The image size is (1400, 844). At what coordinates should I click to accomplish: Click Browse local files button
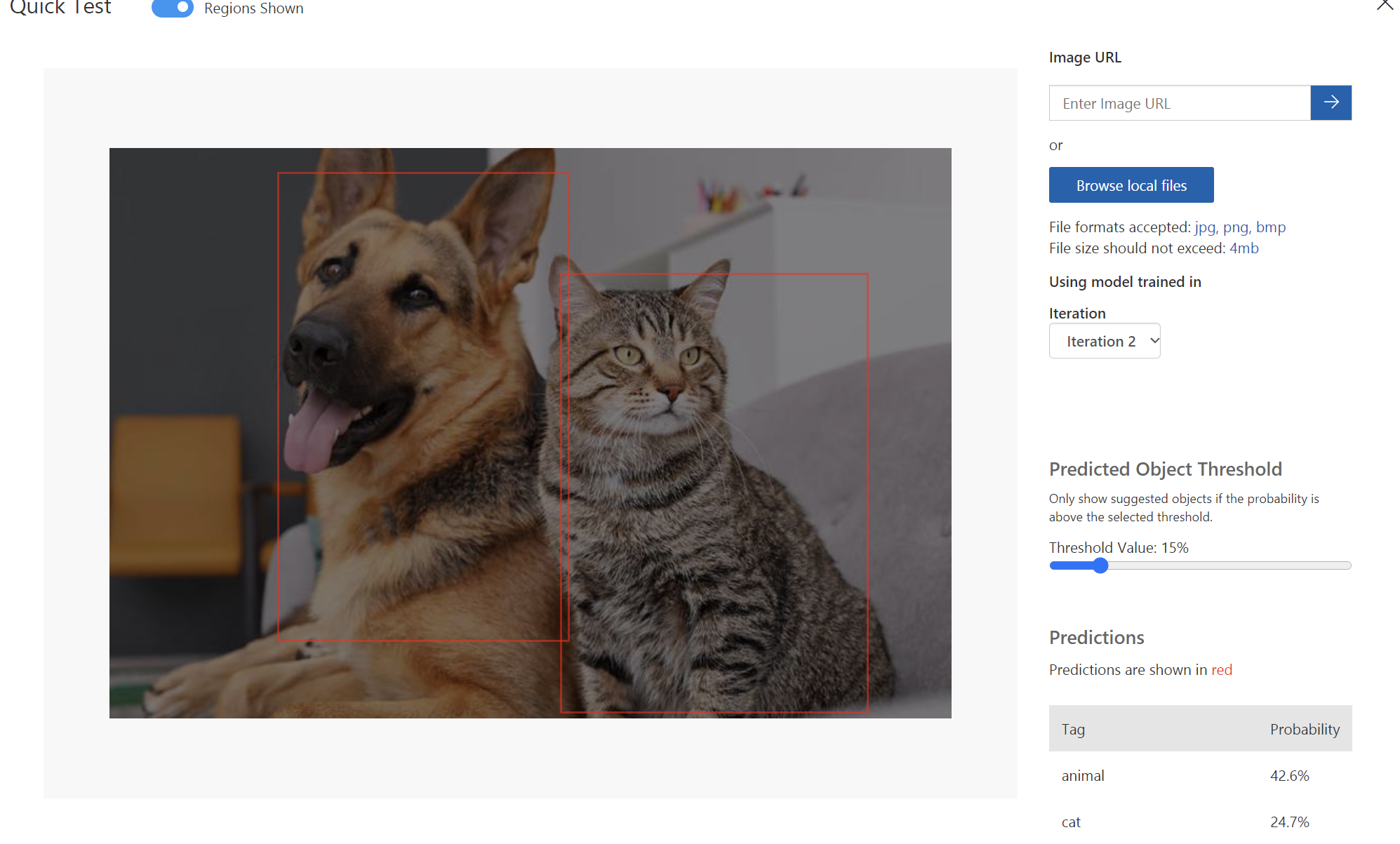1131,185
